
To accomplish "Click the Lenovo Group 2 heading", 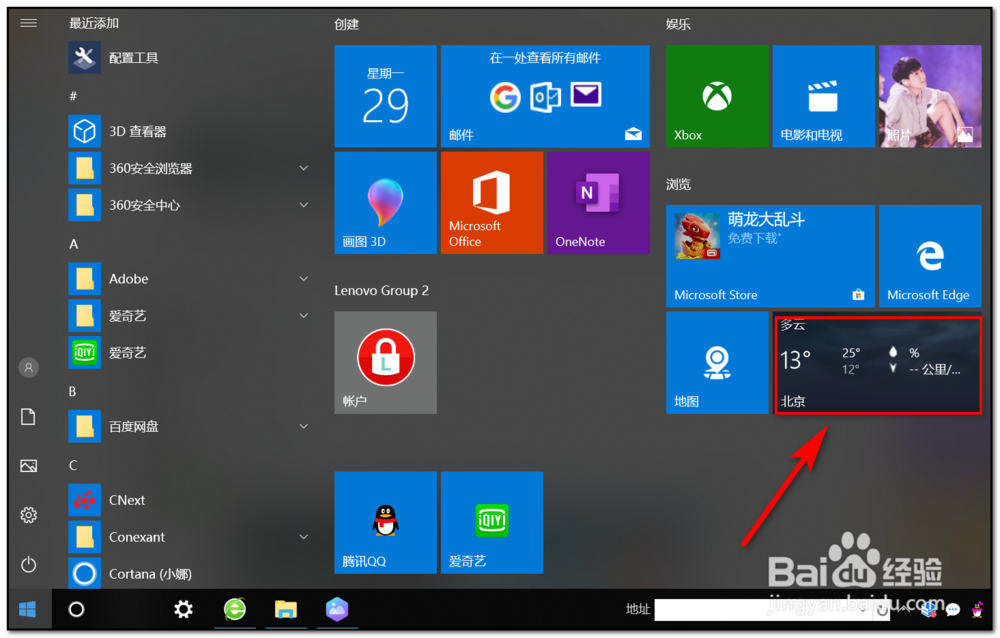I will pos(381,290).
